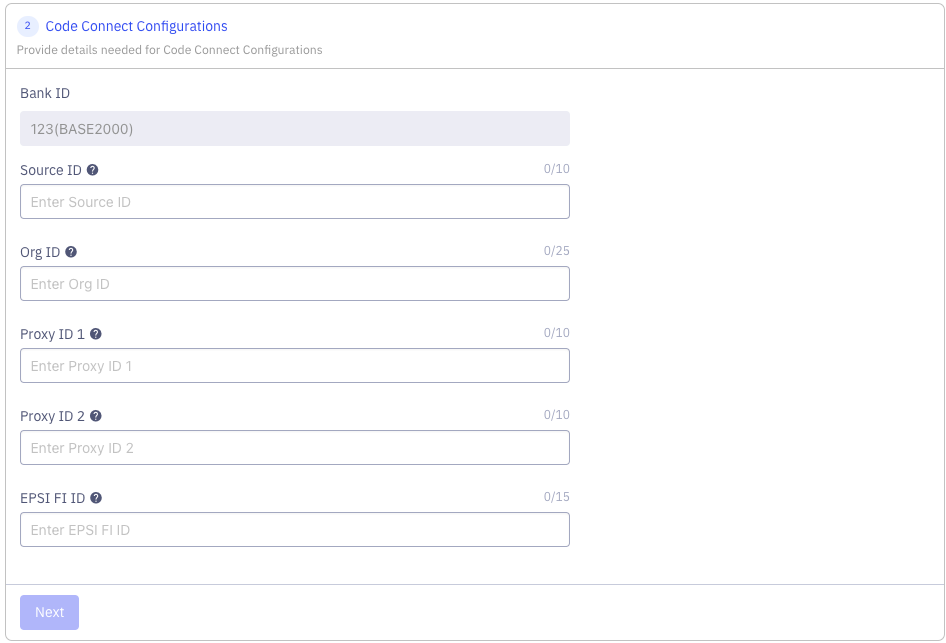Open the EPSI FI ID help icon
The image size is (946, 643).
(97, 499)
